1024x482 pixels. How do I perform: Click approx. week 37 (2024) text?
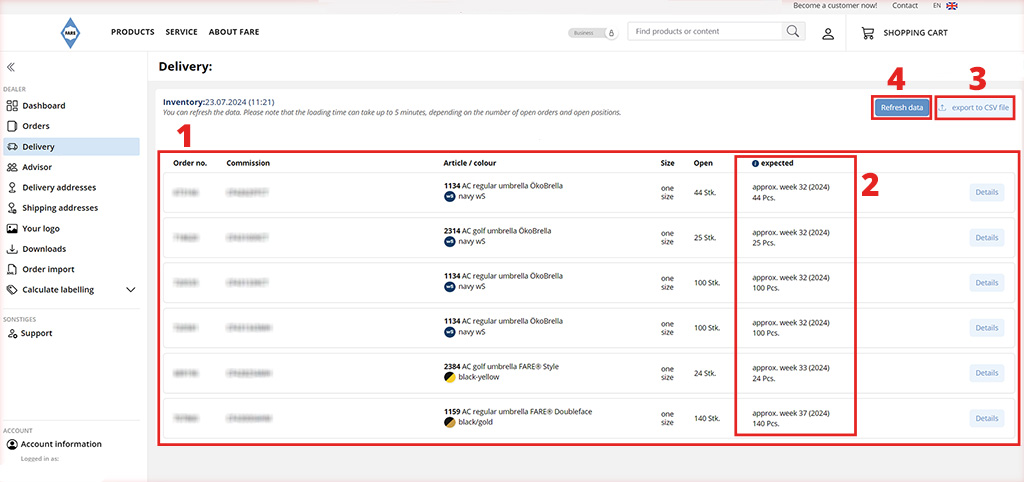(x=791, y=413)
